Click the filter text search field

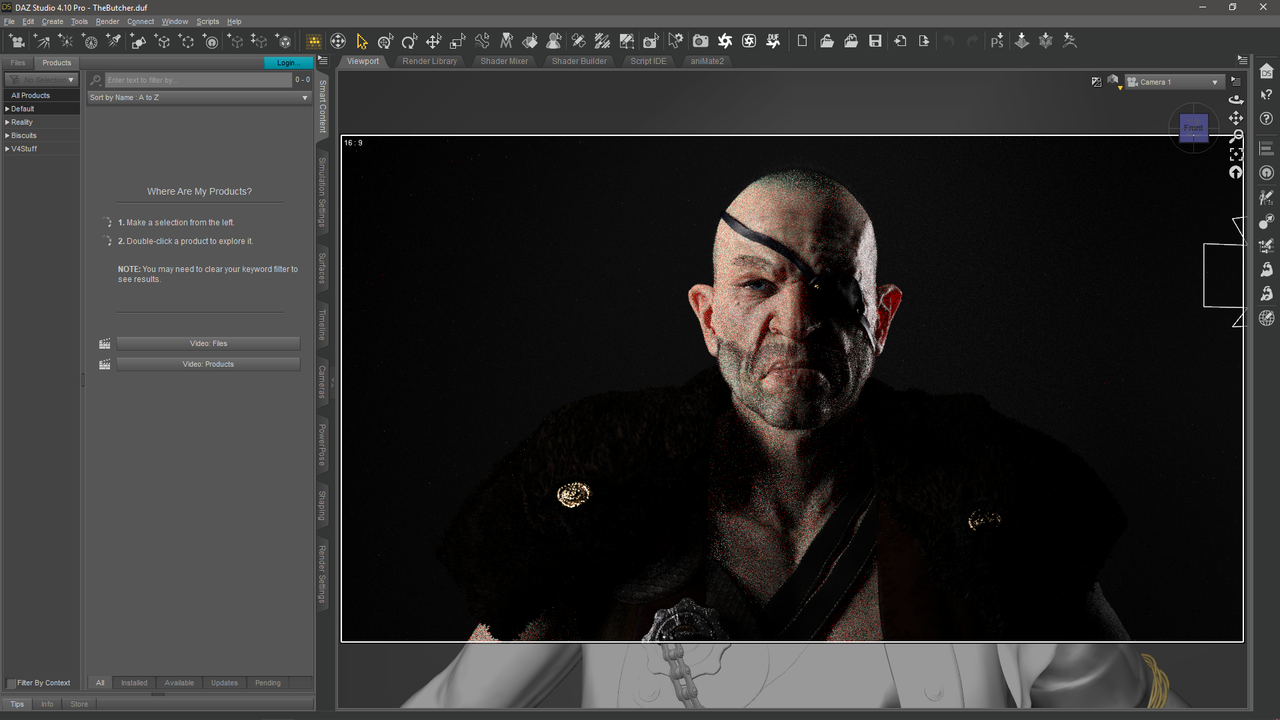click(198, 80)
